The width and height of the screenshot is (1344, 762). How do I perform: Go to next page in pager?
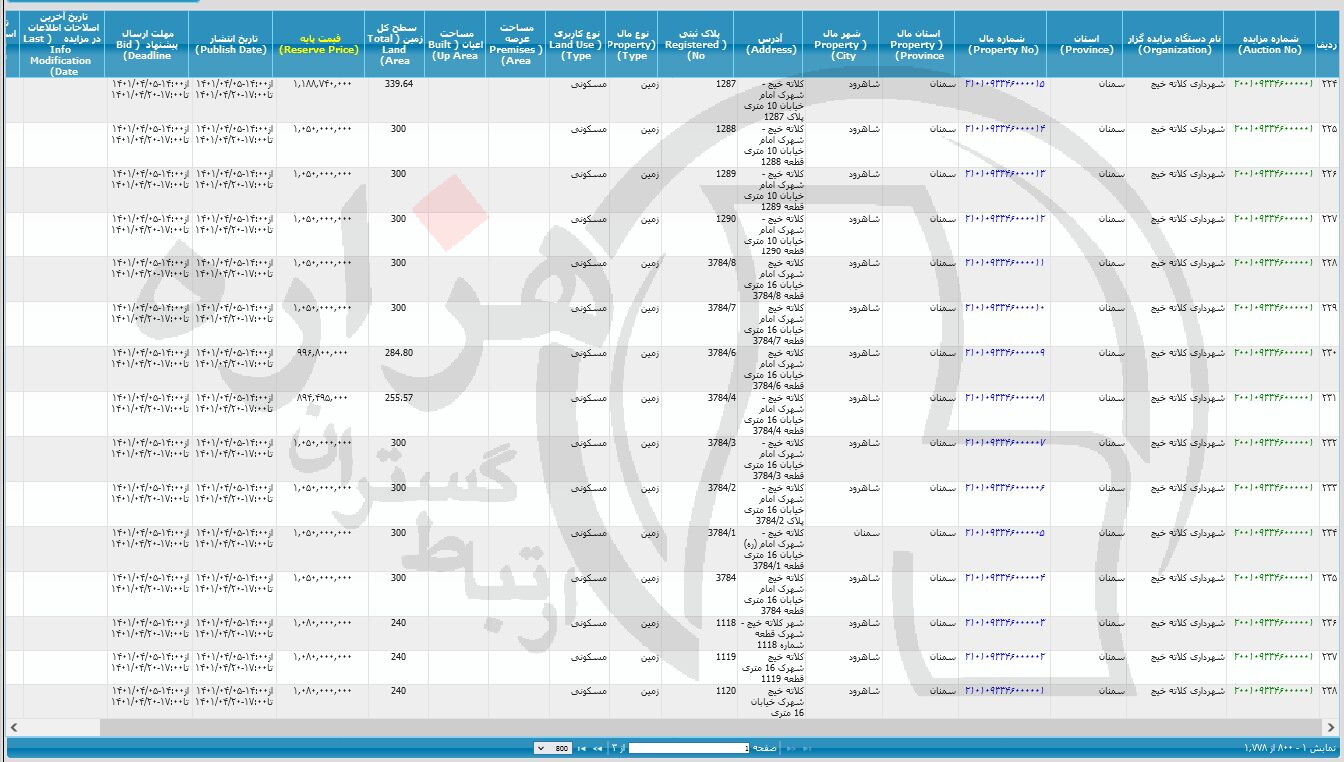click(598, 748)
